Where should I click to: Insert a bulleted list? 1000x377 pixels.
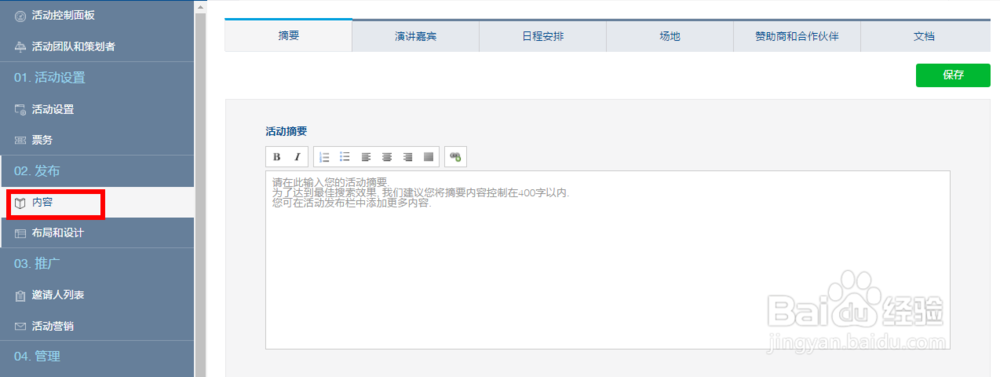345,157
